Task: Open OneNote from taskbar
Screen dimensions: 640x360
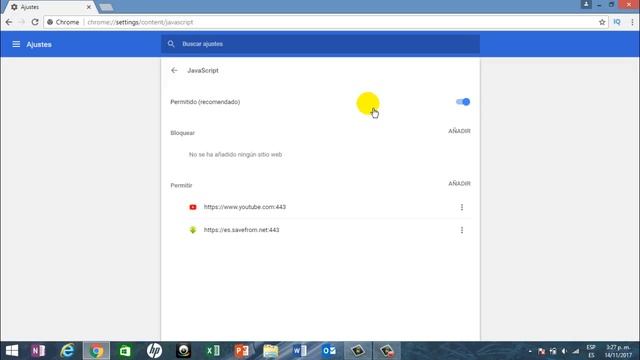Action: [38, 351]
